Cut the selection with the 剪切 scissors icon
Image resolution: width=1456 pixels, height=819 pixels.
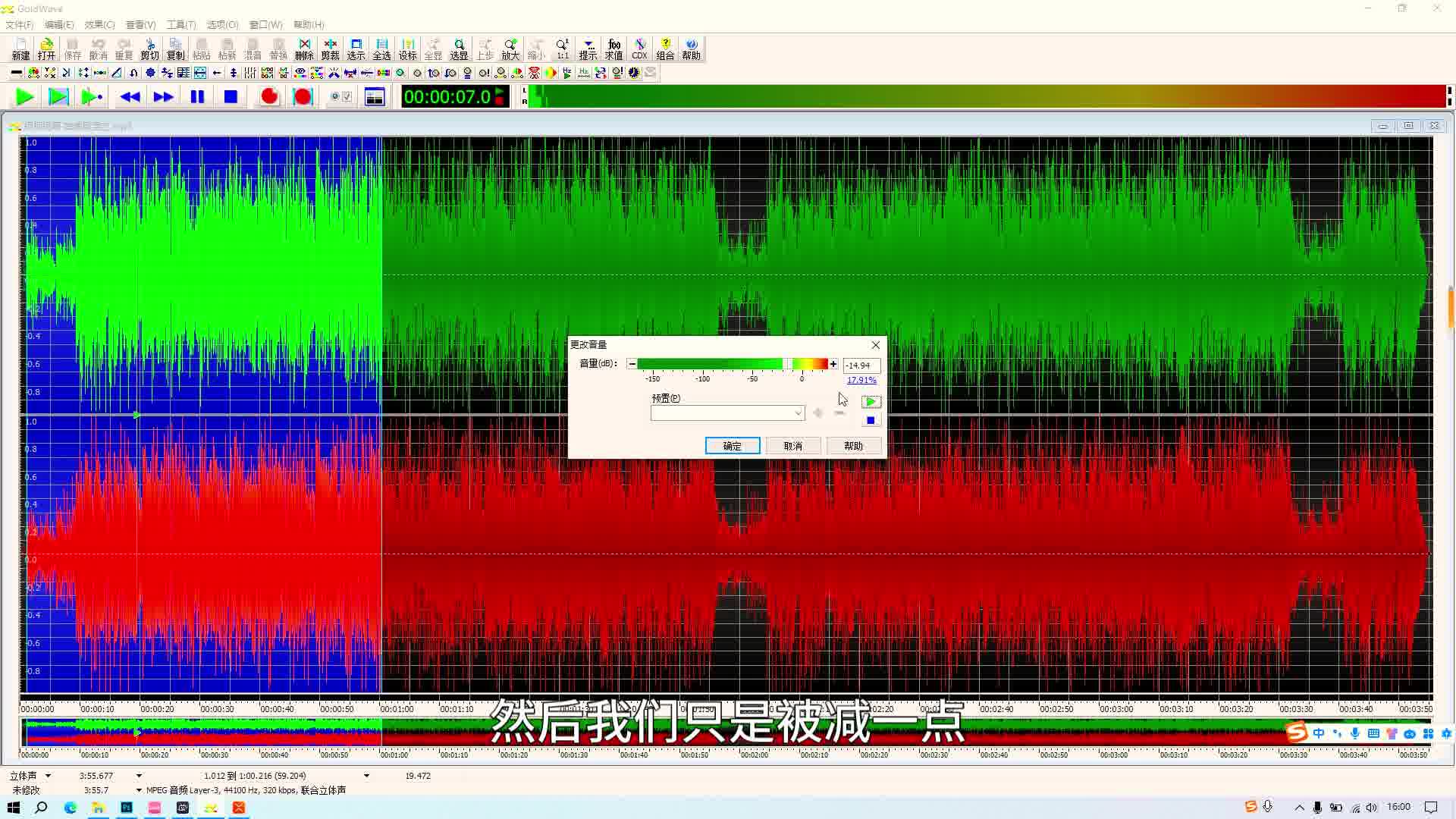point(149,49)
